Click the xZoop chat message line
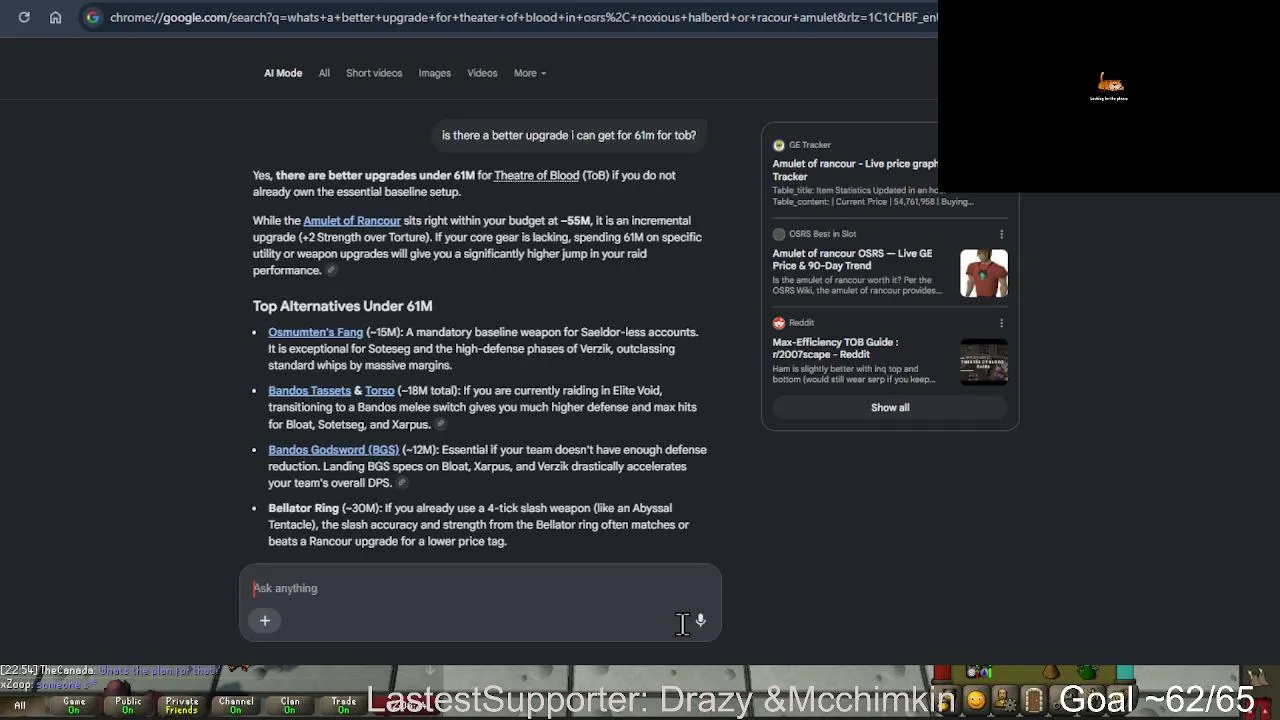Screen dimensions: 1280x720 tap(50, 684)
